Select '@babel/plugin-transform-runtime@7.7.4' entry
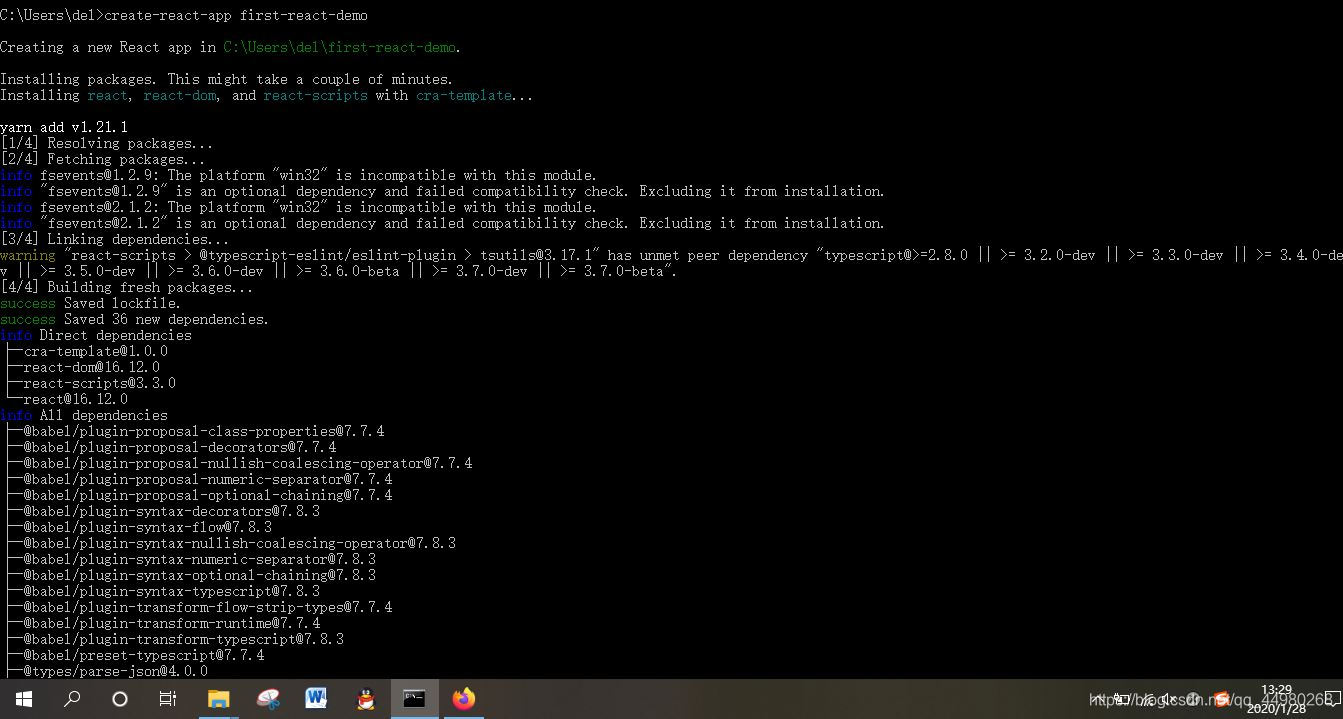Screen dimensions: 1343x719 (x=172, y=623)
